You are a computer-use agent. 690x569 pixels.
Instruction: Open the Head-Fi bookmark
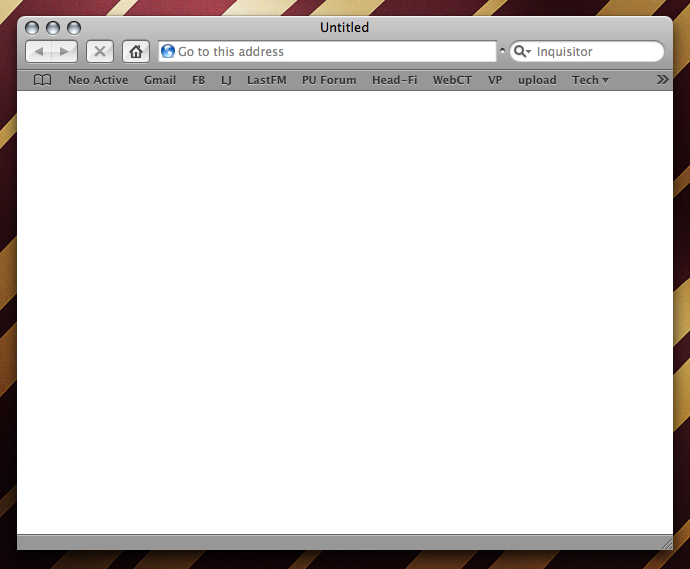(395, 80)
